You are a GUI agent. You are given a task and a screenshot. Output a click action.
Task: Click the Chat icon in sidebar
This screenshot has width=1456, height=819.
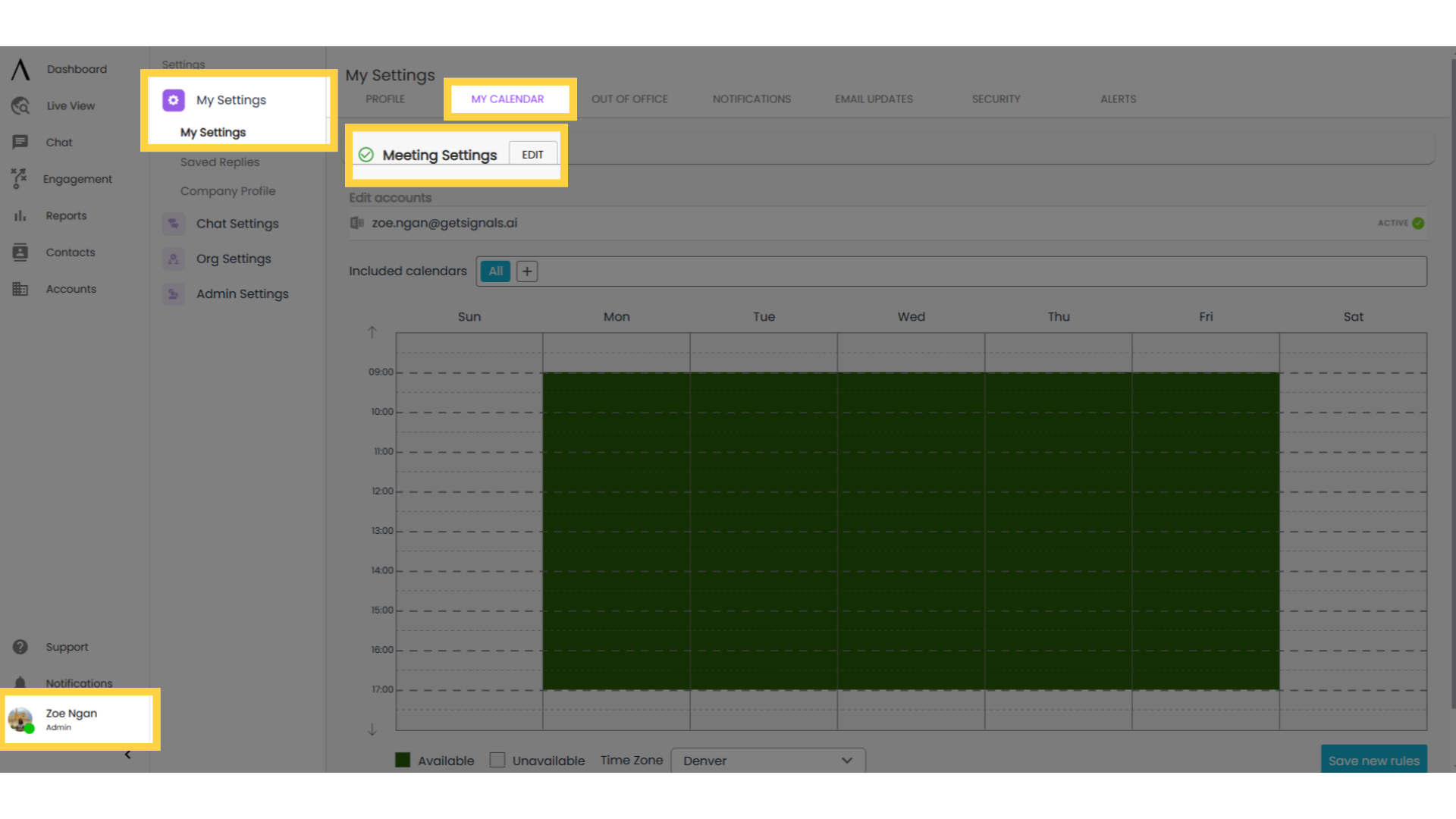coord(20,142)
